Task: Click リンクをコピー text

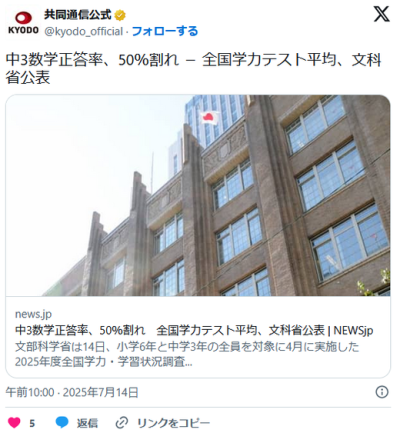Action: click(174, 423)
